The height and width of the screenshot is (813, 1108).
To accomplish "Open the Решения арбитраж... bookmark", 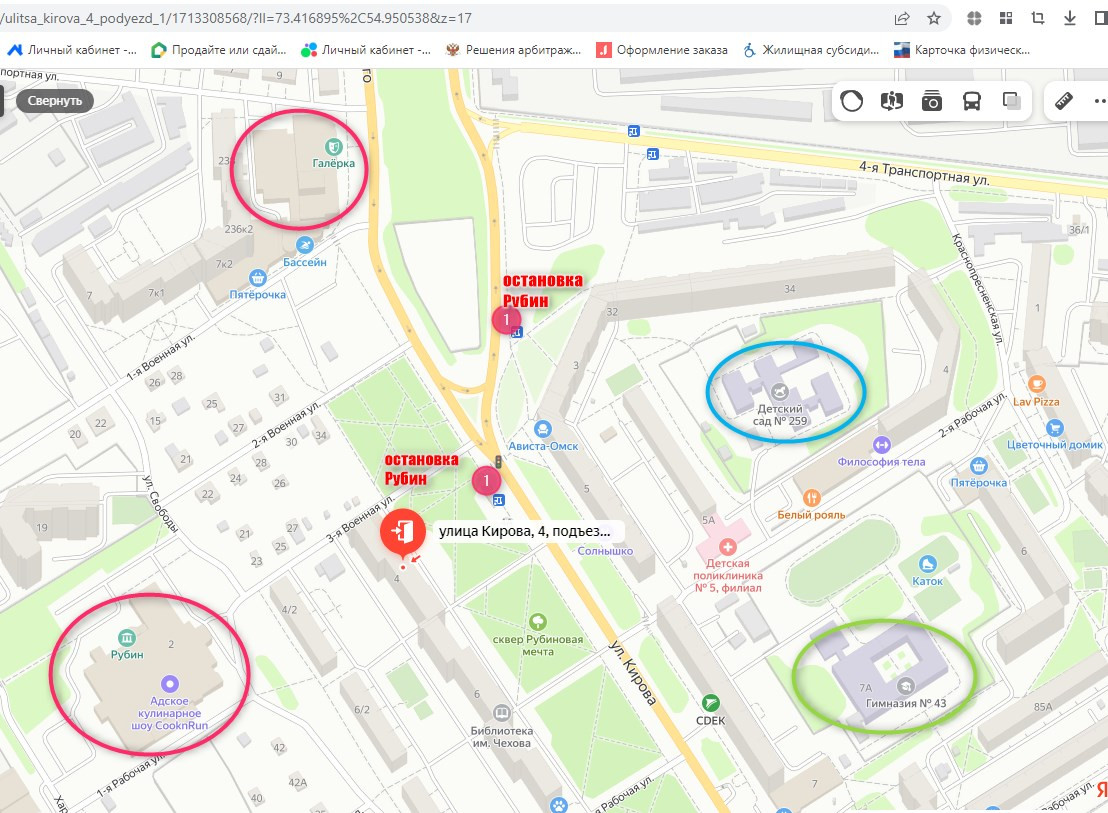I will 513,50.
